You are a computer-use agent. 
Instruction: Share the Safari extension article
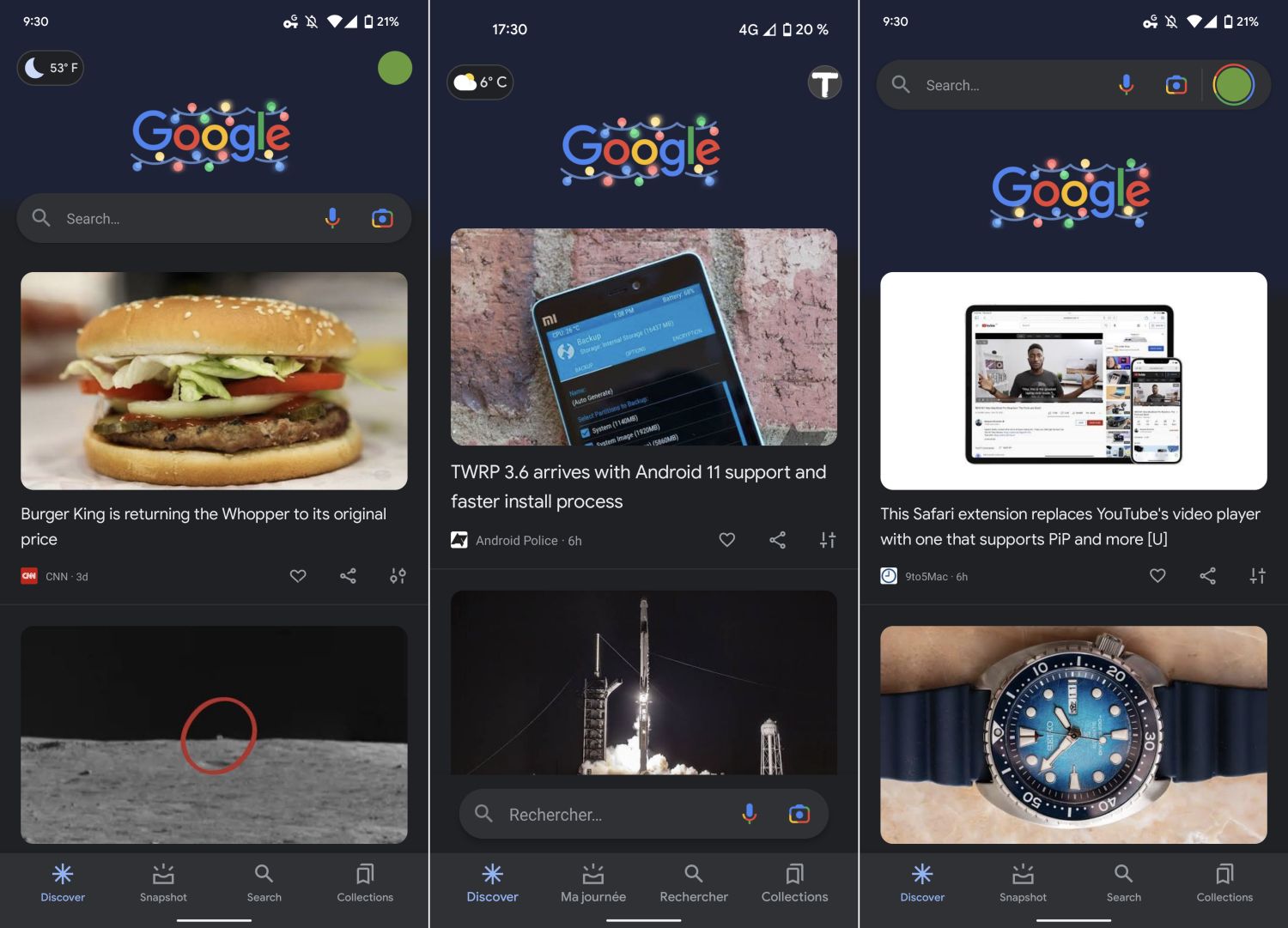(x=1207, y=576)
